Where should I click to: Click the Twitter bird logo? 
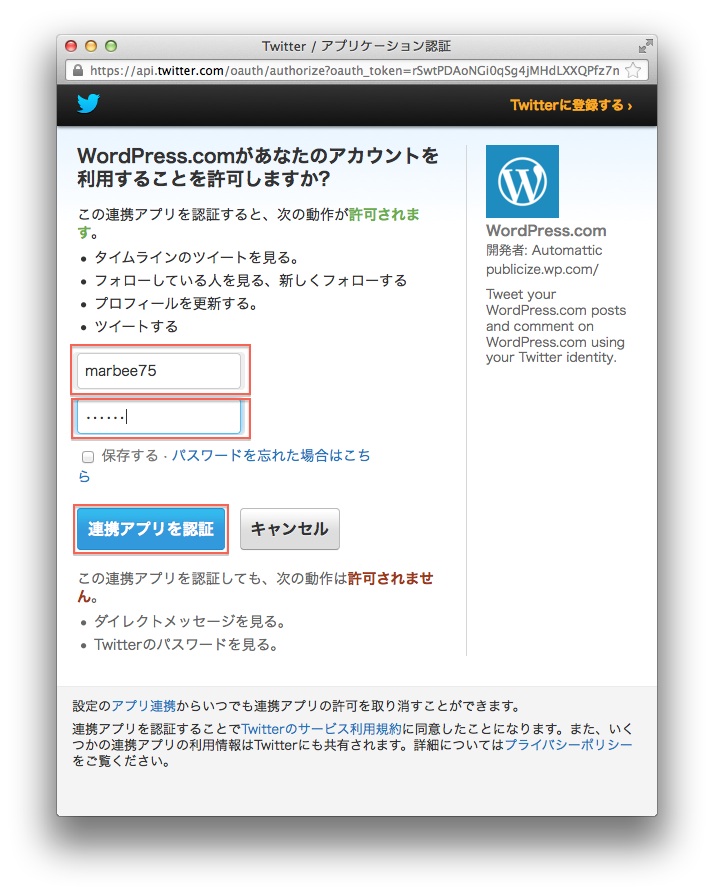tap(88, 104)
